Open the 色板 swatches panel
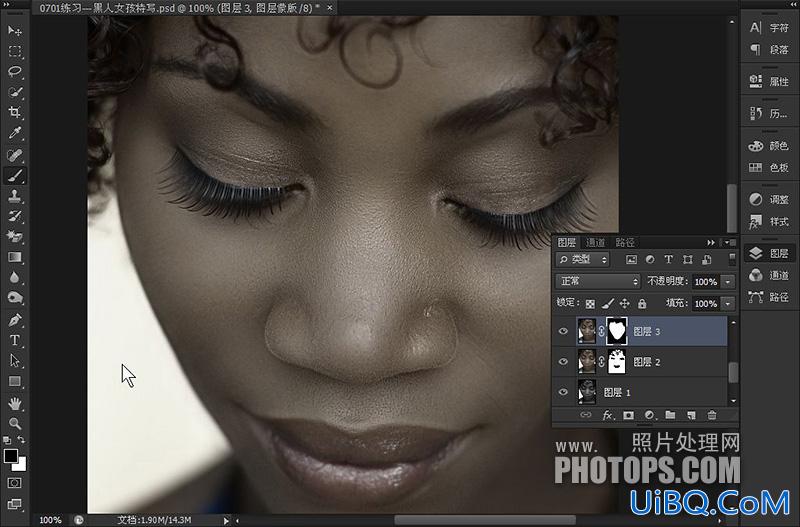 [x=769, y=167]
